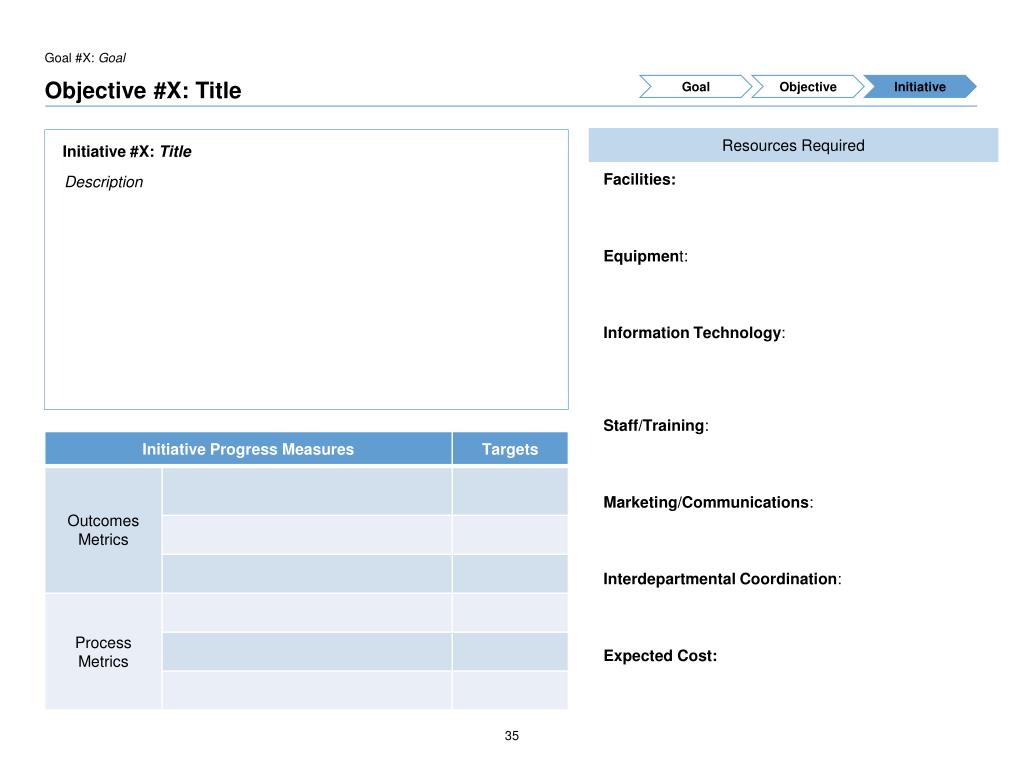Select the Information Technology label

point(693,333)
